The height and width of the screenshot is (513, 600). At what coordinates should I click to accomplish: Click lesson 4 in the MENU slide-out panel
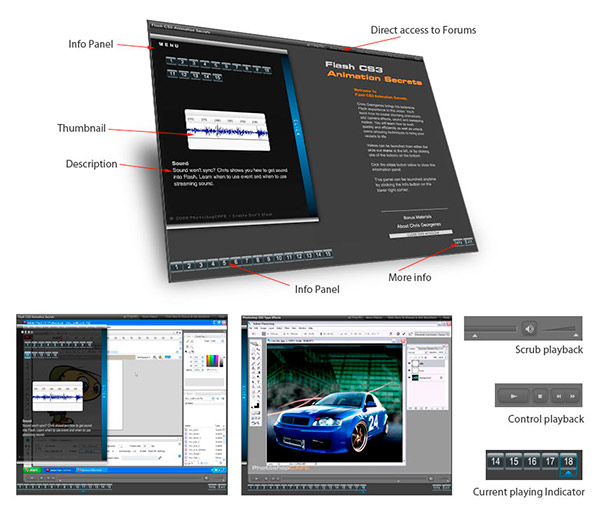[x=204, y=64]
